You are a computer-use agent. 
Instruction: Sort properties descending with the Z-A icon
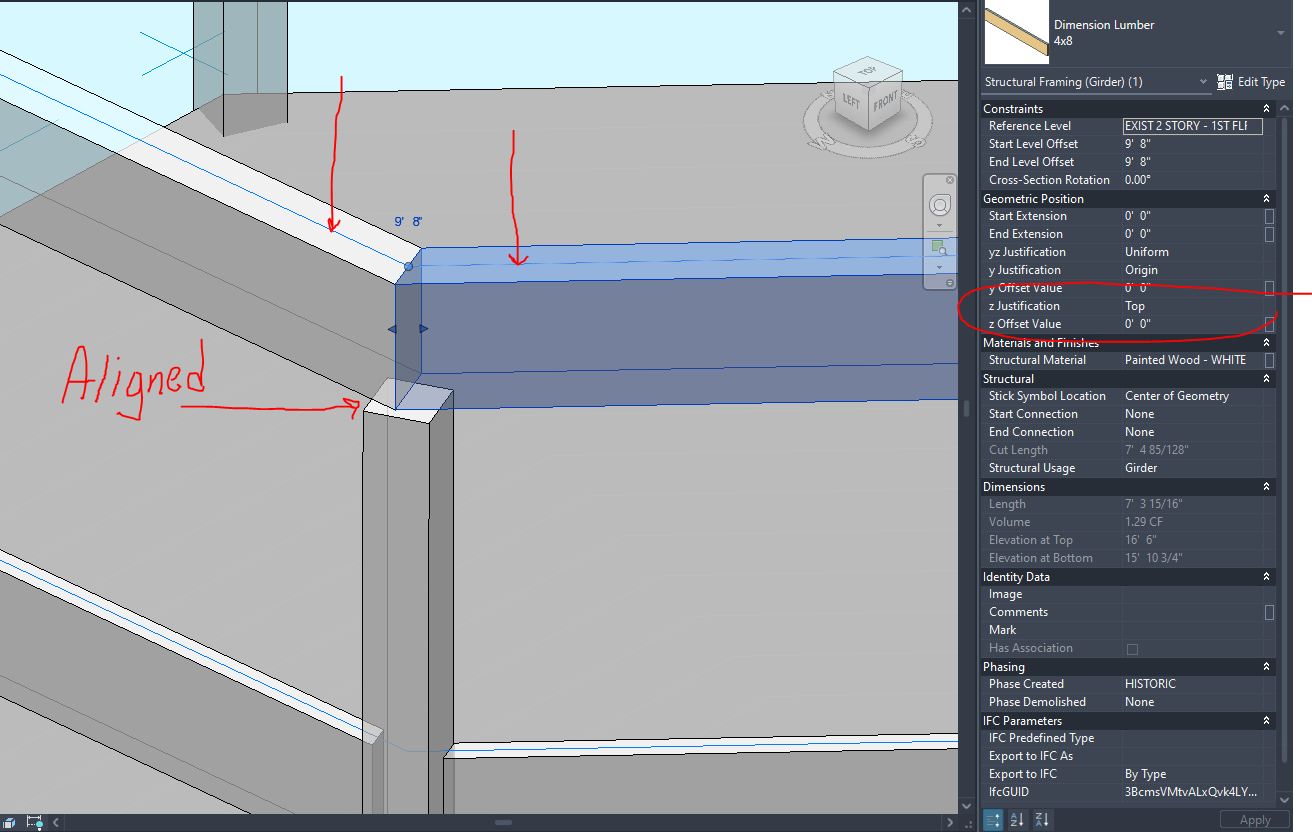pos(1041,819)
